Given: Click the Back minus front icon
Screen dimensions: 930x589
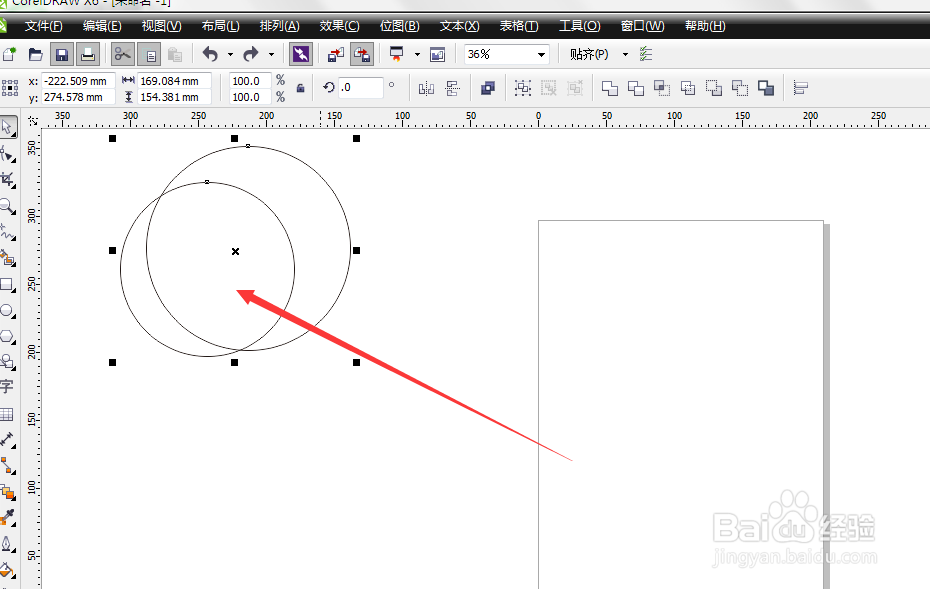Looking at the screenshot, I should [740, 88].
